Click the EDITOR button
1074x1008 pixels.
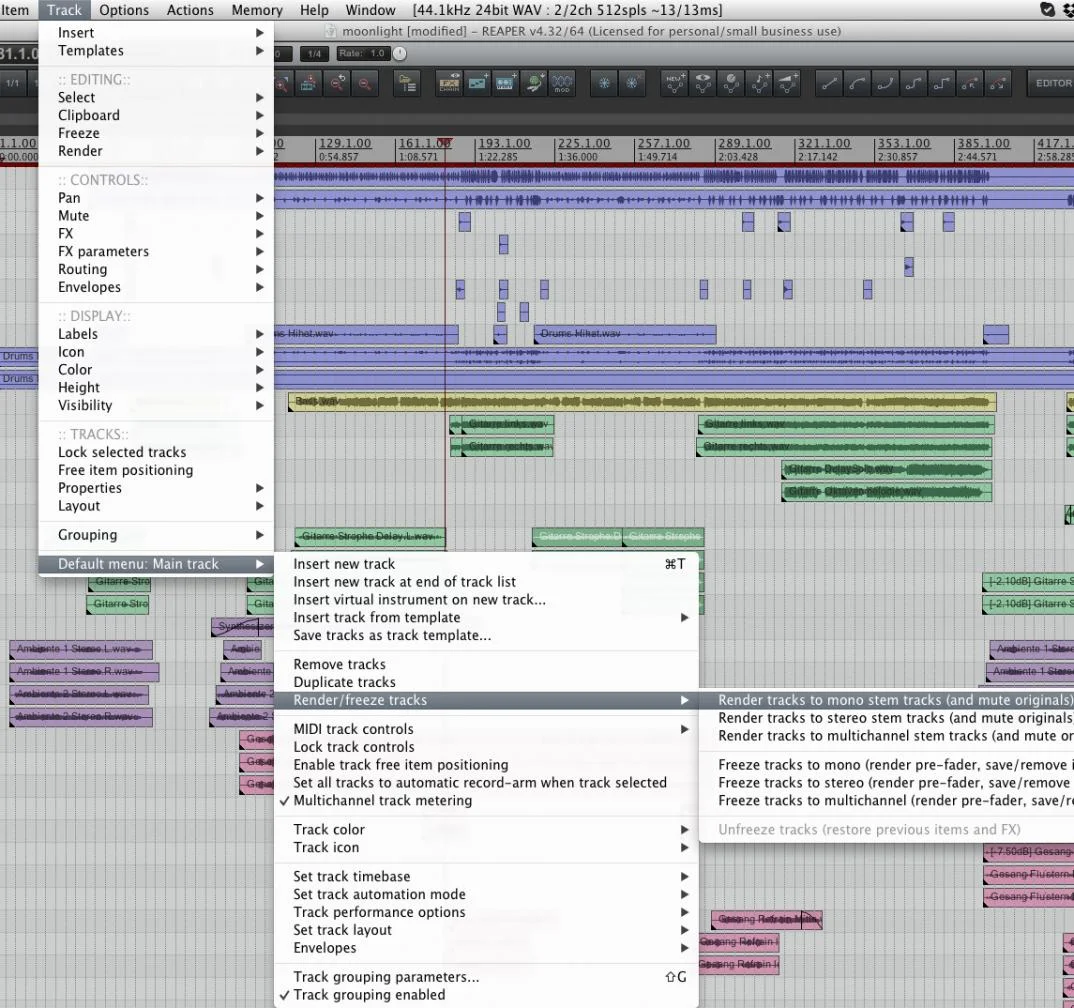coord(1052,83)
